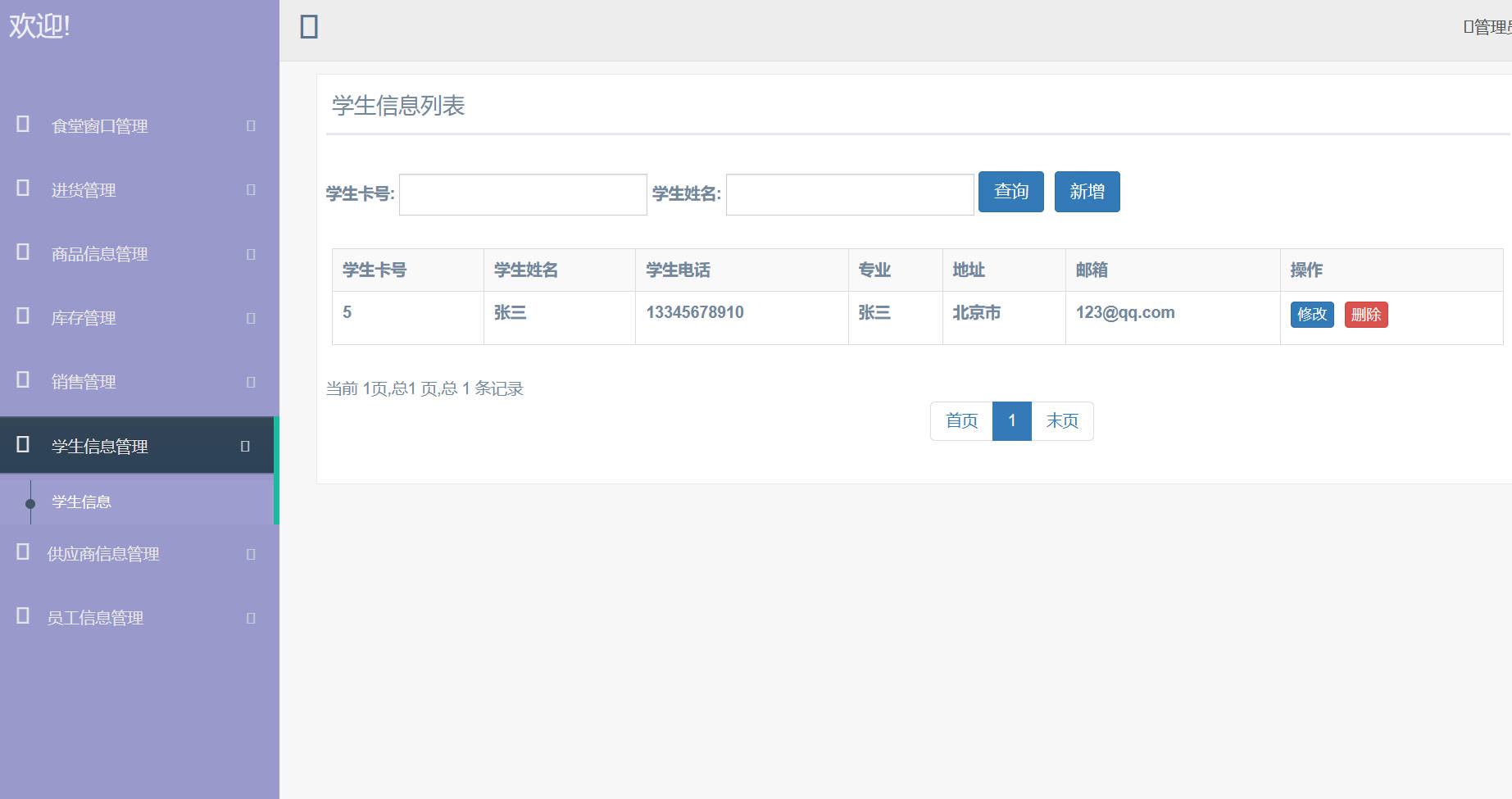The width and height of the screenshot is (1512, 799).
Task: Click the 员工信息管理 sidebar icon
Action: 21,616
